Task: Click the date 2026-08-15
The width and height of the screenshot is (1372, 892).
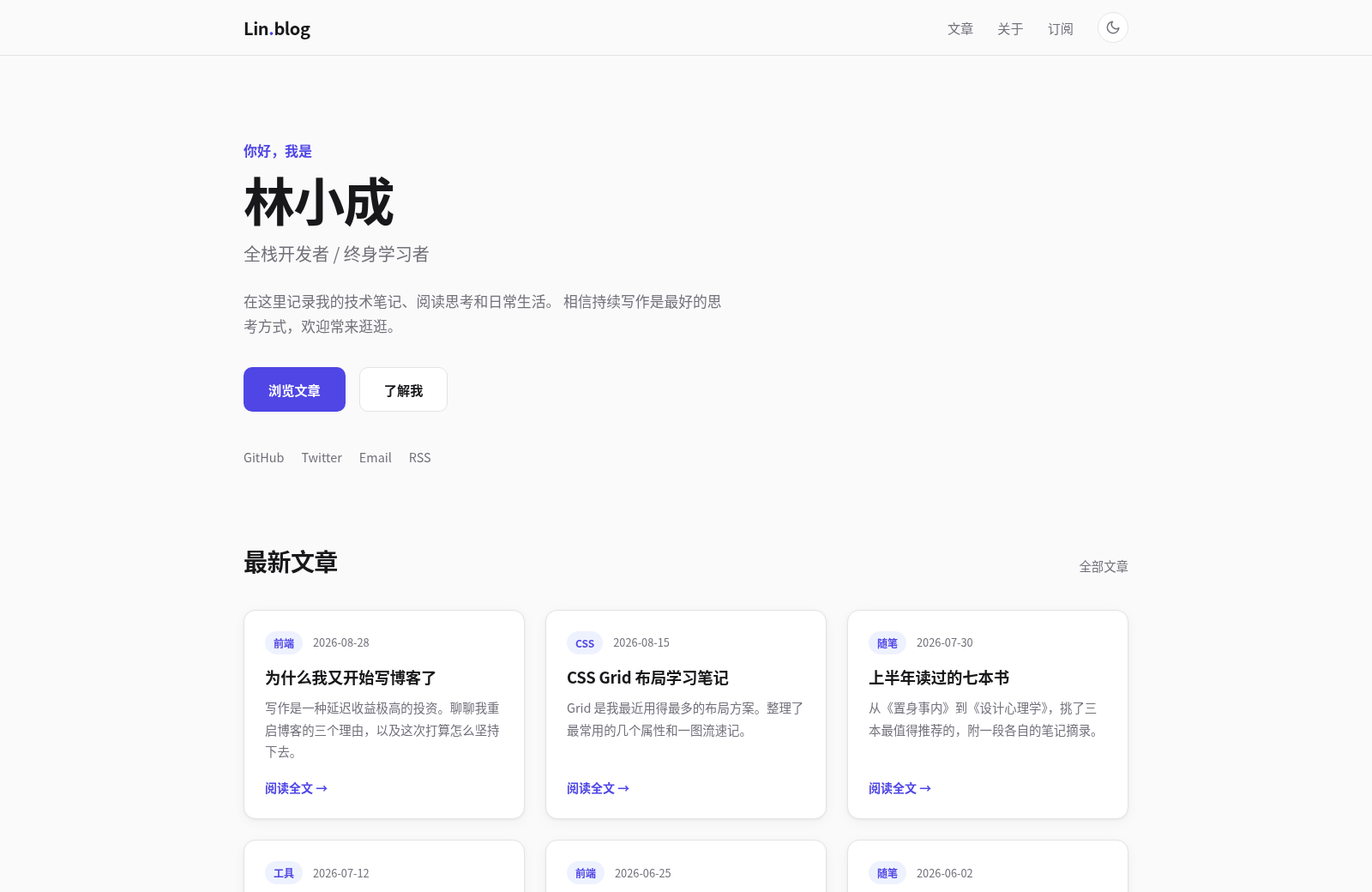Action: [641, 642]
